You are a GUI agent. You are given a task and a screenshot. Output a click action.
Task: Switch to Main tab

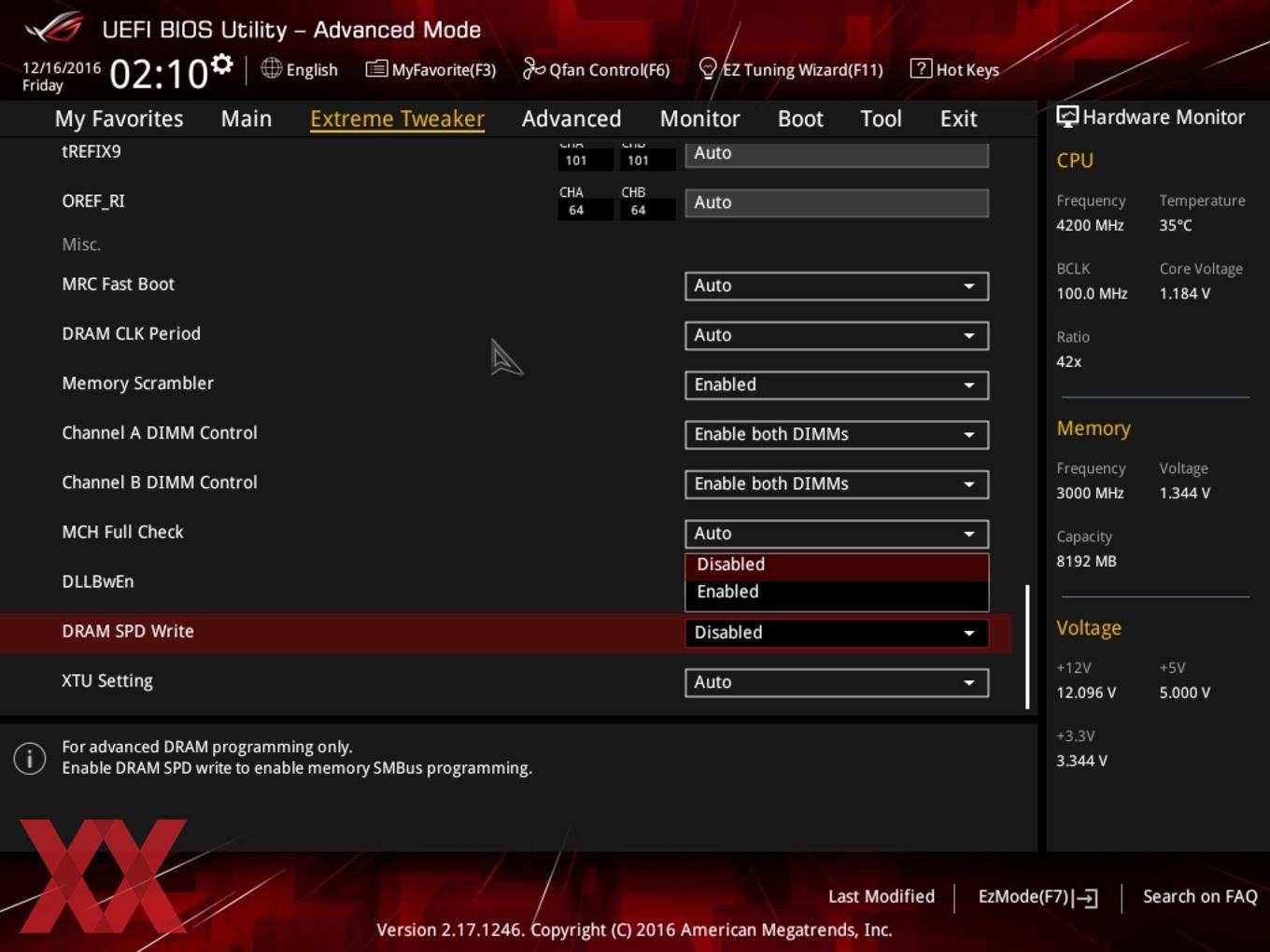(247, 119)
